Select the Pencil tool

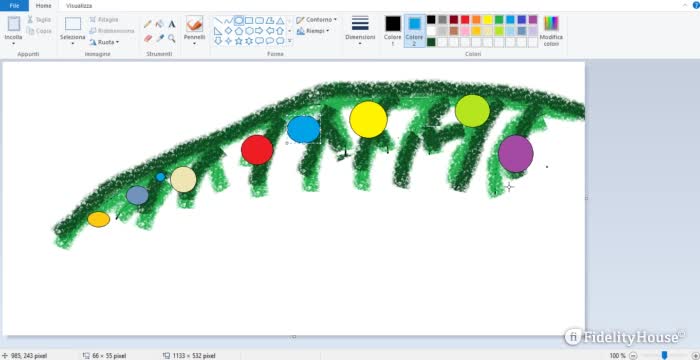(x=148, y=24)
